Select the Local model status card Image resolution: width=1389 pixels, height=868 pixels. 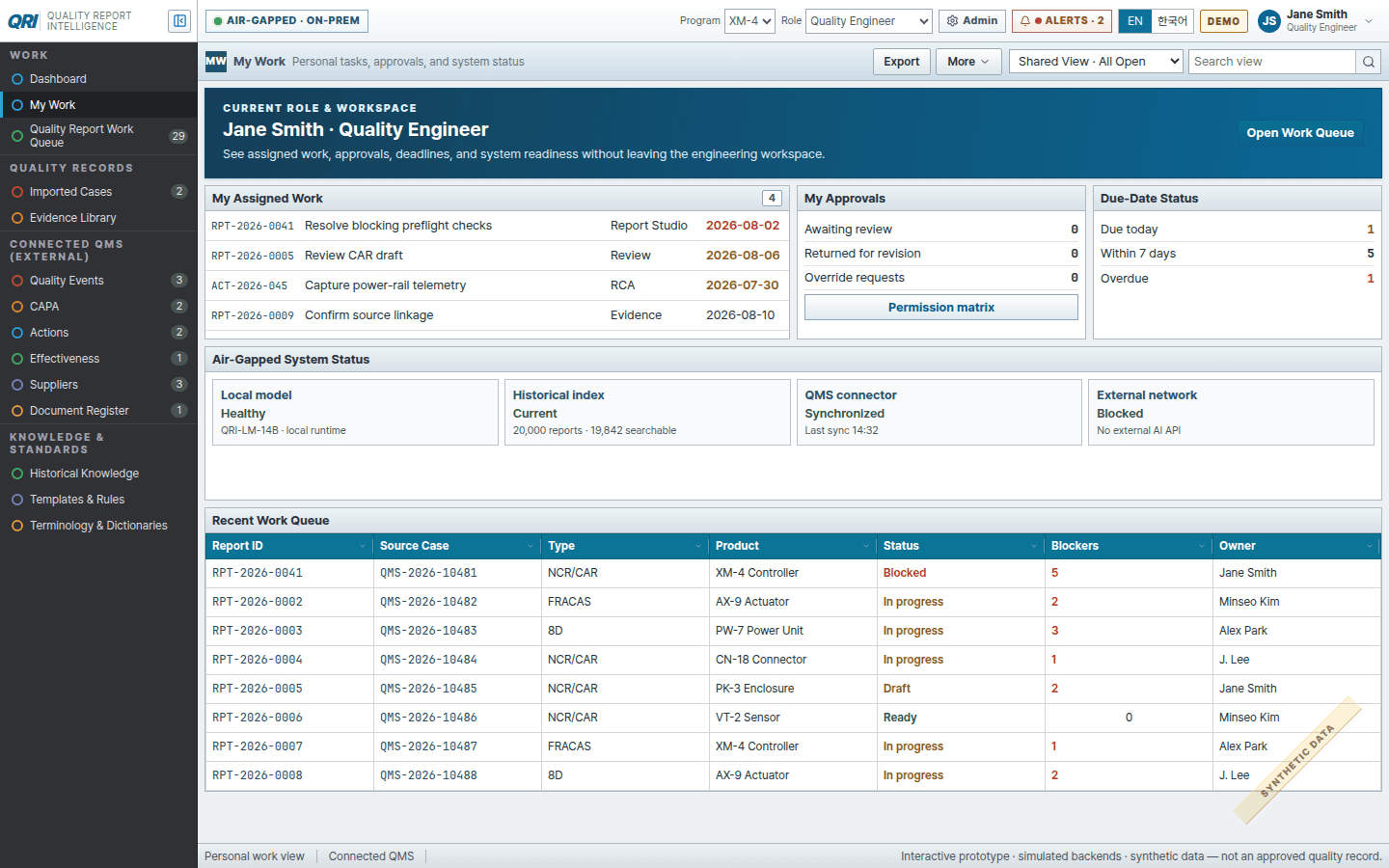pyautogui.click(x=355, y=412)
